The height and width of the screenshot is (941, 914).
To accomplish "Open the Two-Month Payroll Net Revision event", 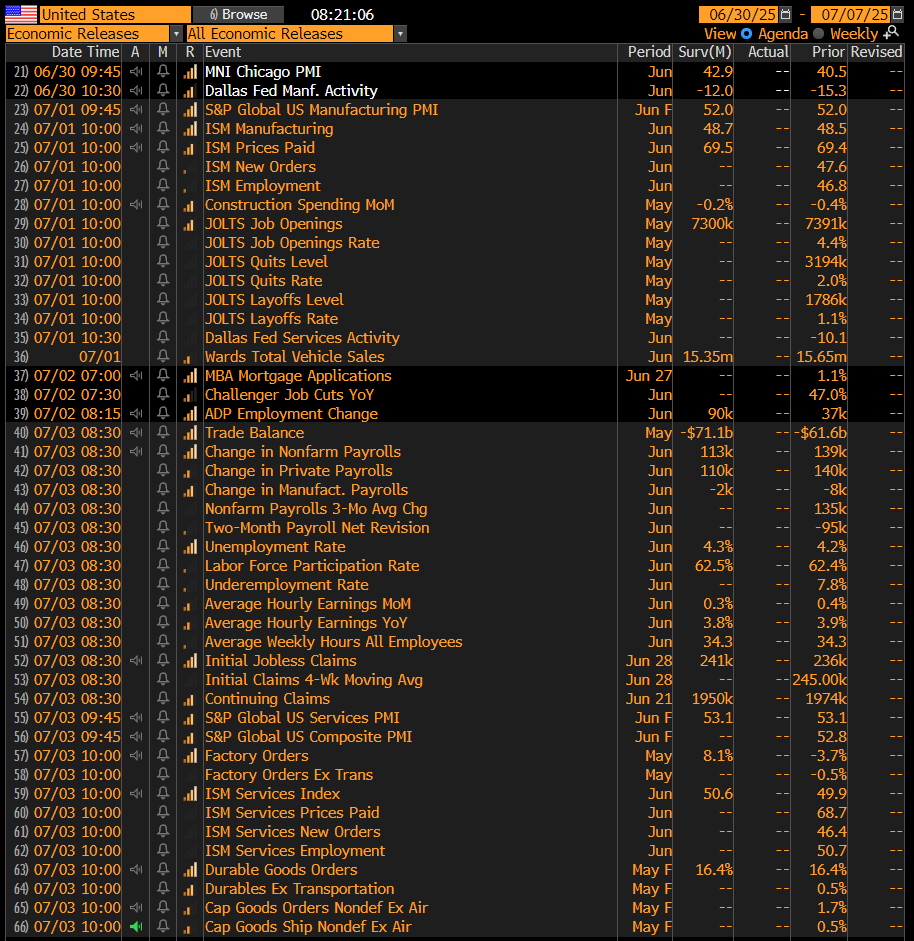I will point(317,528).
